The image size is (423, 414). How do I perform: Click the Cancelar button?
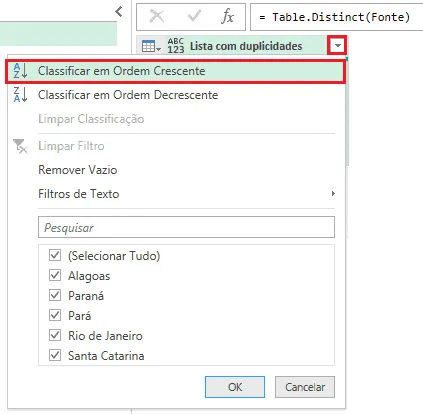point(305,387)
